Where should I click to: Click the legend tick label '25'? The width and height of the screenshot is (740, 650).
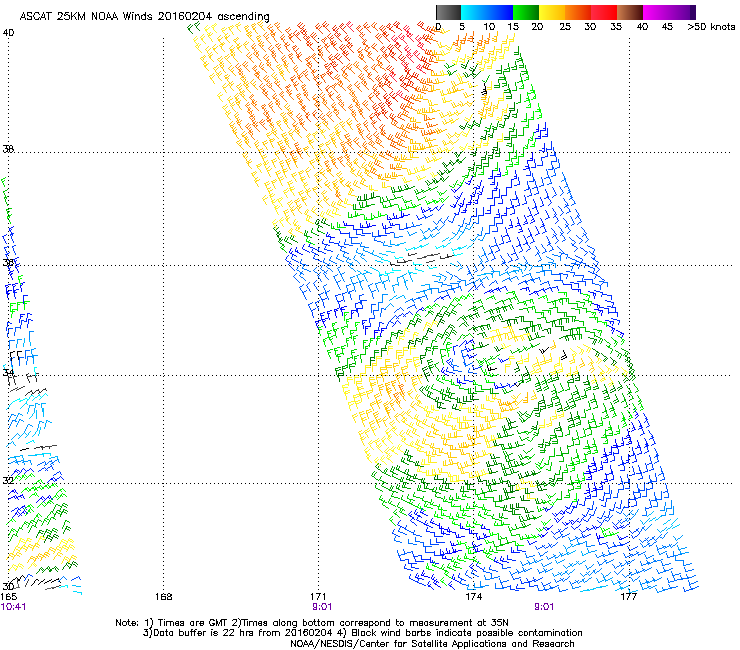(565, 27)
